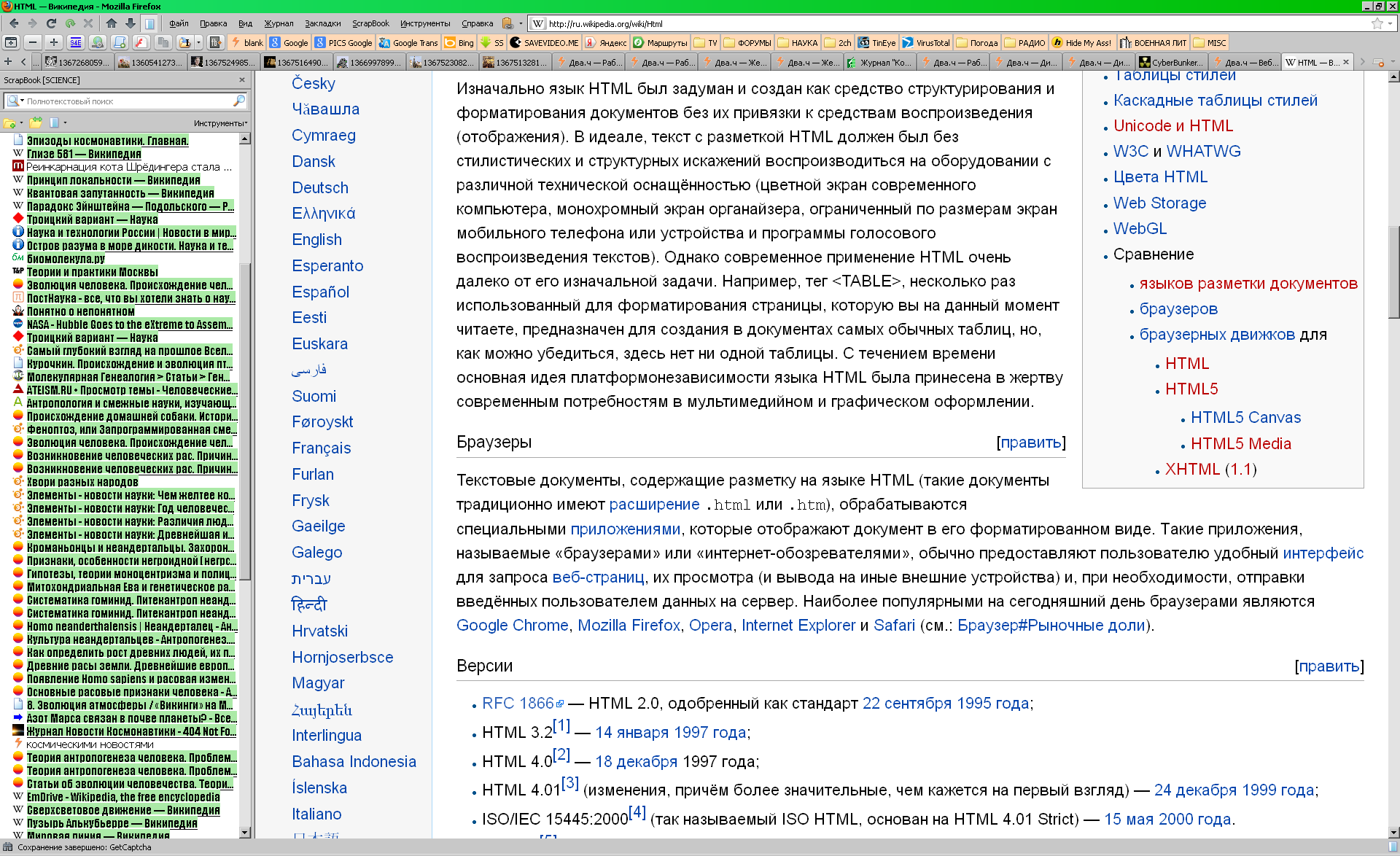Click sidebar list scroll-up arrow

pyautogui.click(x=244, y=139)
